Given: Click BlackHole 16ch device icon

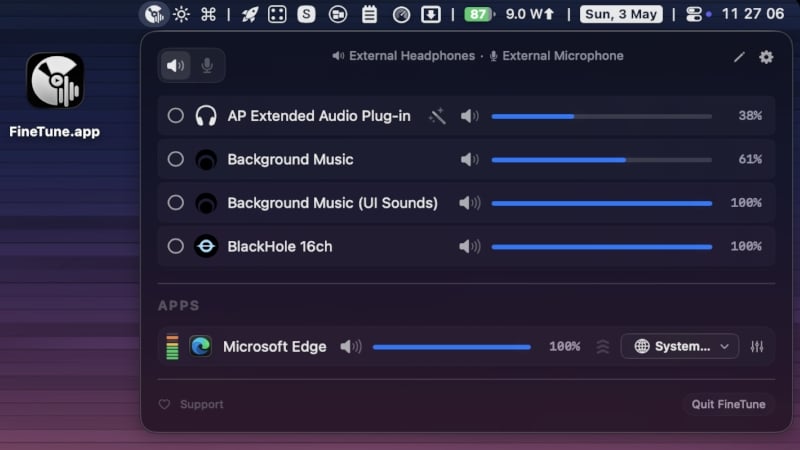Looking at the screenshot, I should [206, 246].
